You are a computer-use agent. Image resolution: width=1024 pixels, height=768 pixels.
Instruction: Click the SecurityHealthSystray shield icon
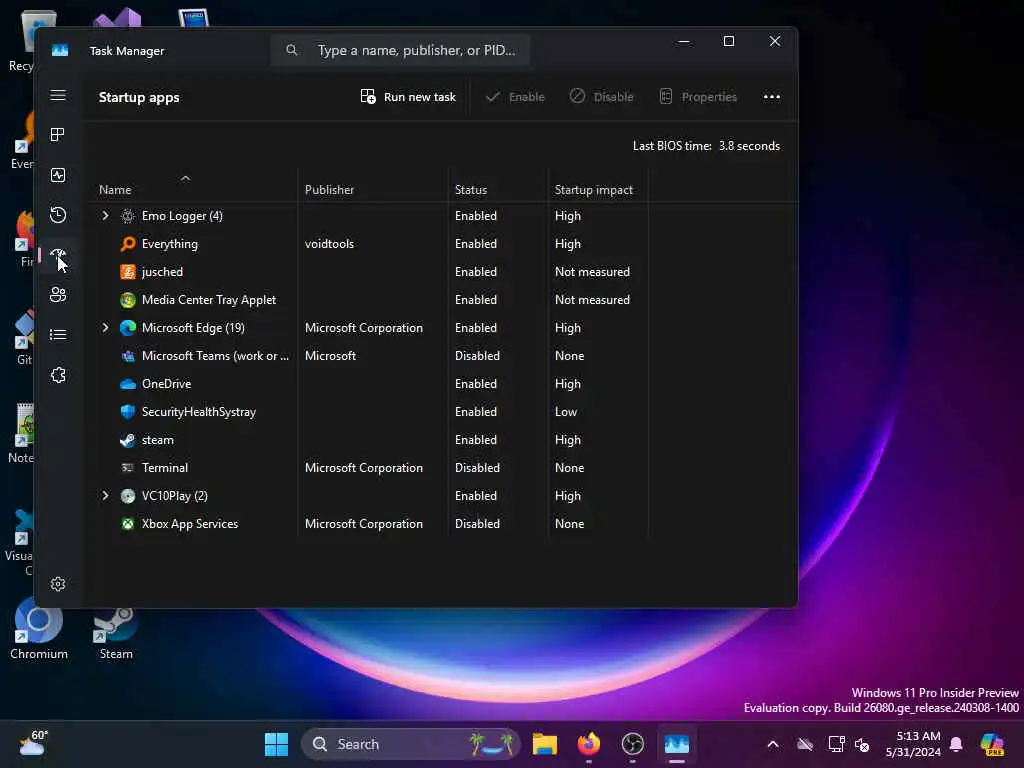tap(128, 412)
